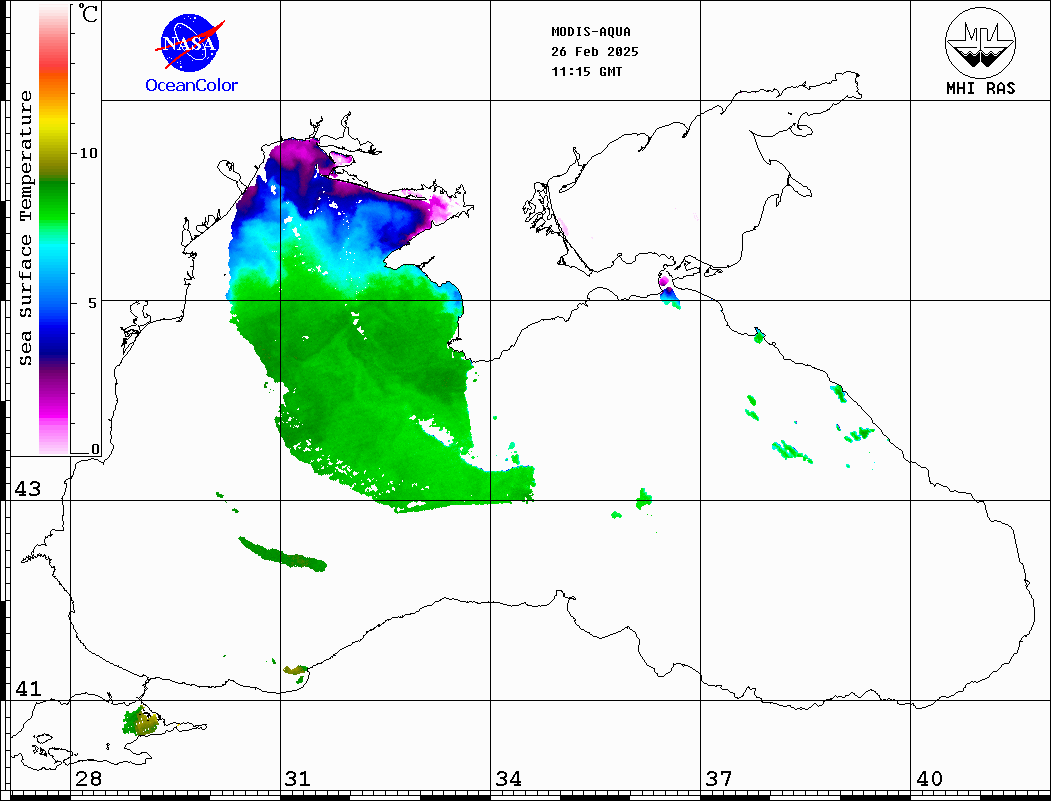Click latitude label 43
The width and height of the screenshot is (1051, 801).
click(x=27, y=489)
